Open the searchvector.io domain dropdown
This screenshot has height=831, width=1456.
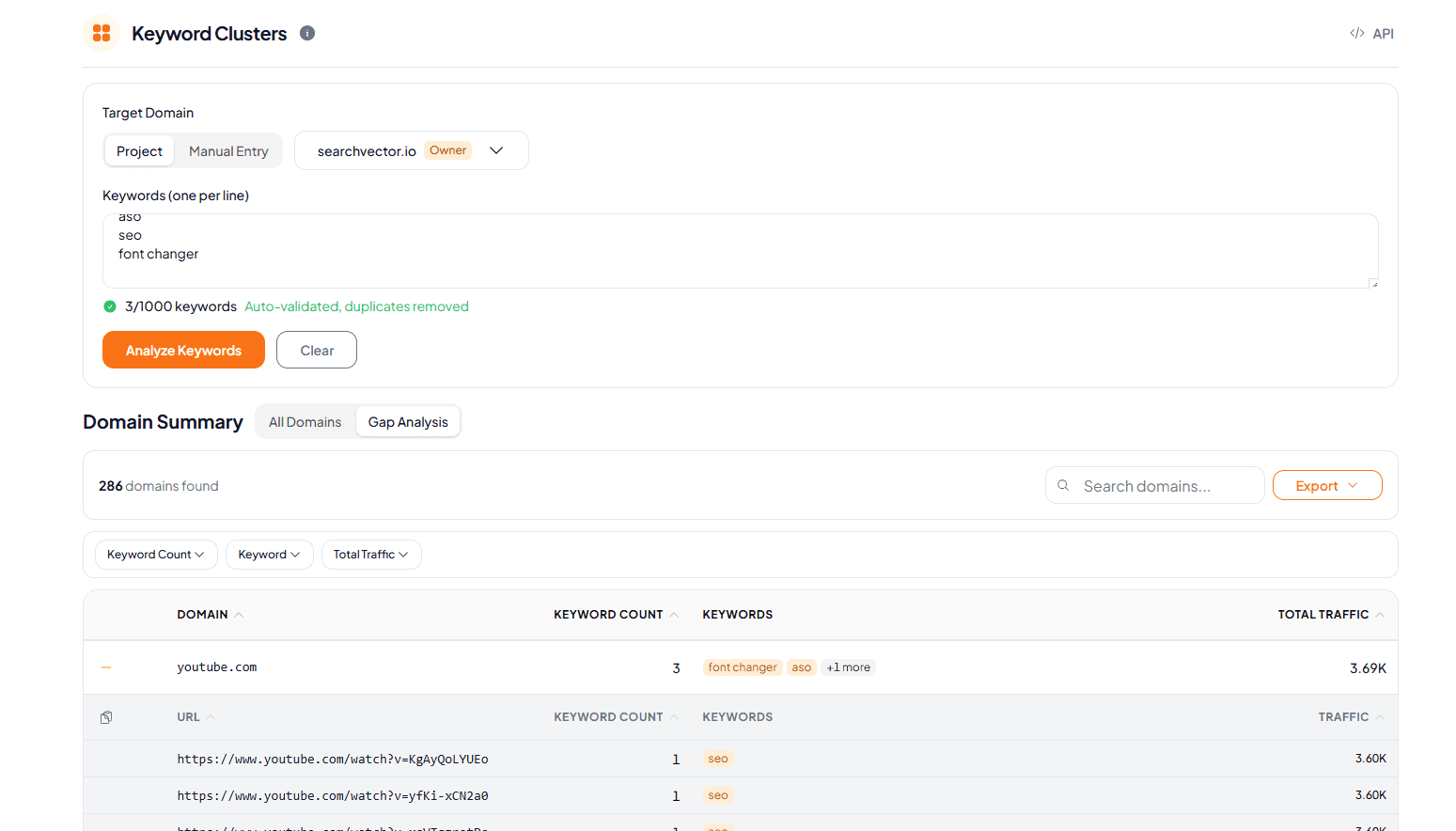412,150
